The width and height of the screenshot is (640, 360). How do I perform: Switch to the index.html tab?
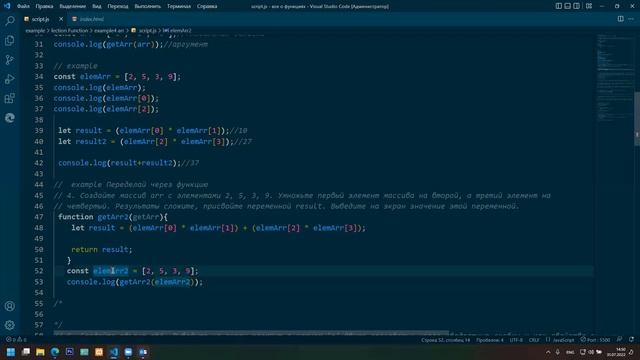(x=91, y=19)
